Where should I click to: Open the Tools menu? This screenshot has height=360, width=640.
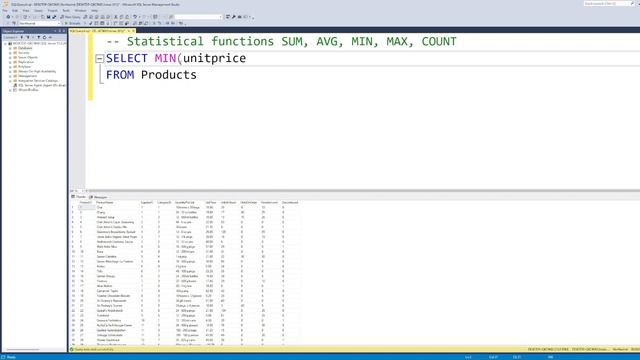click(66, 11)
